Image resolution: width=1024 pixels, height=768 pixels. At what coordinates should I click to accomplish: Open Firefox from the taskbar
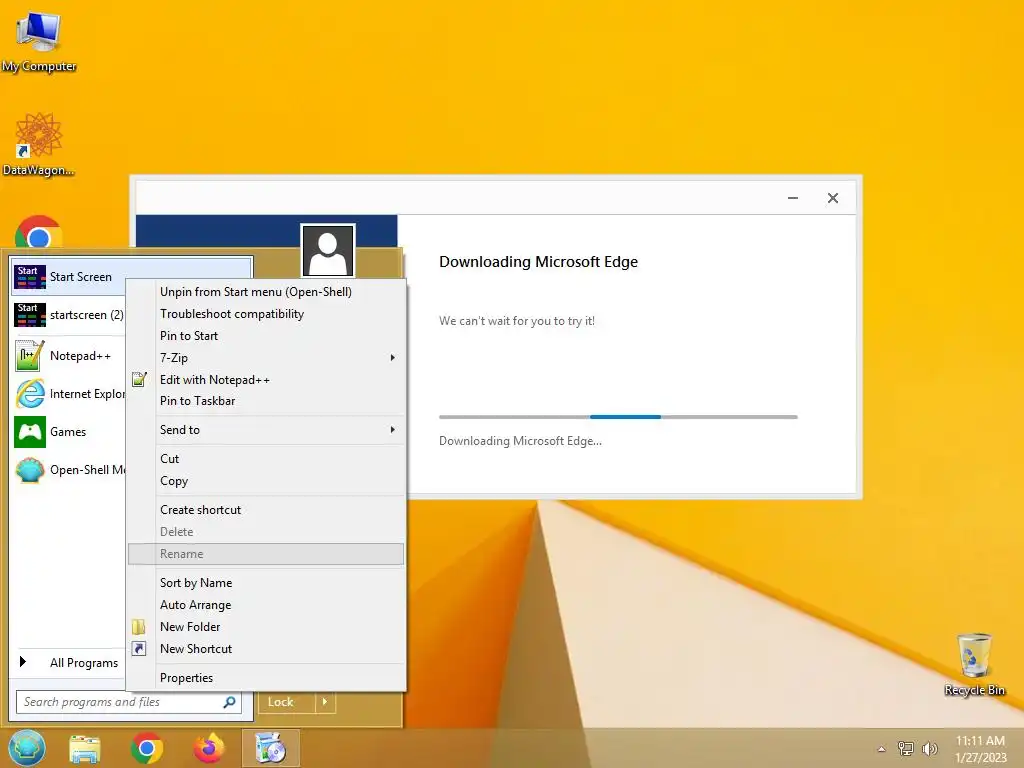click(208, 748)
